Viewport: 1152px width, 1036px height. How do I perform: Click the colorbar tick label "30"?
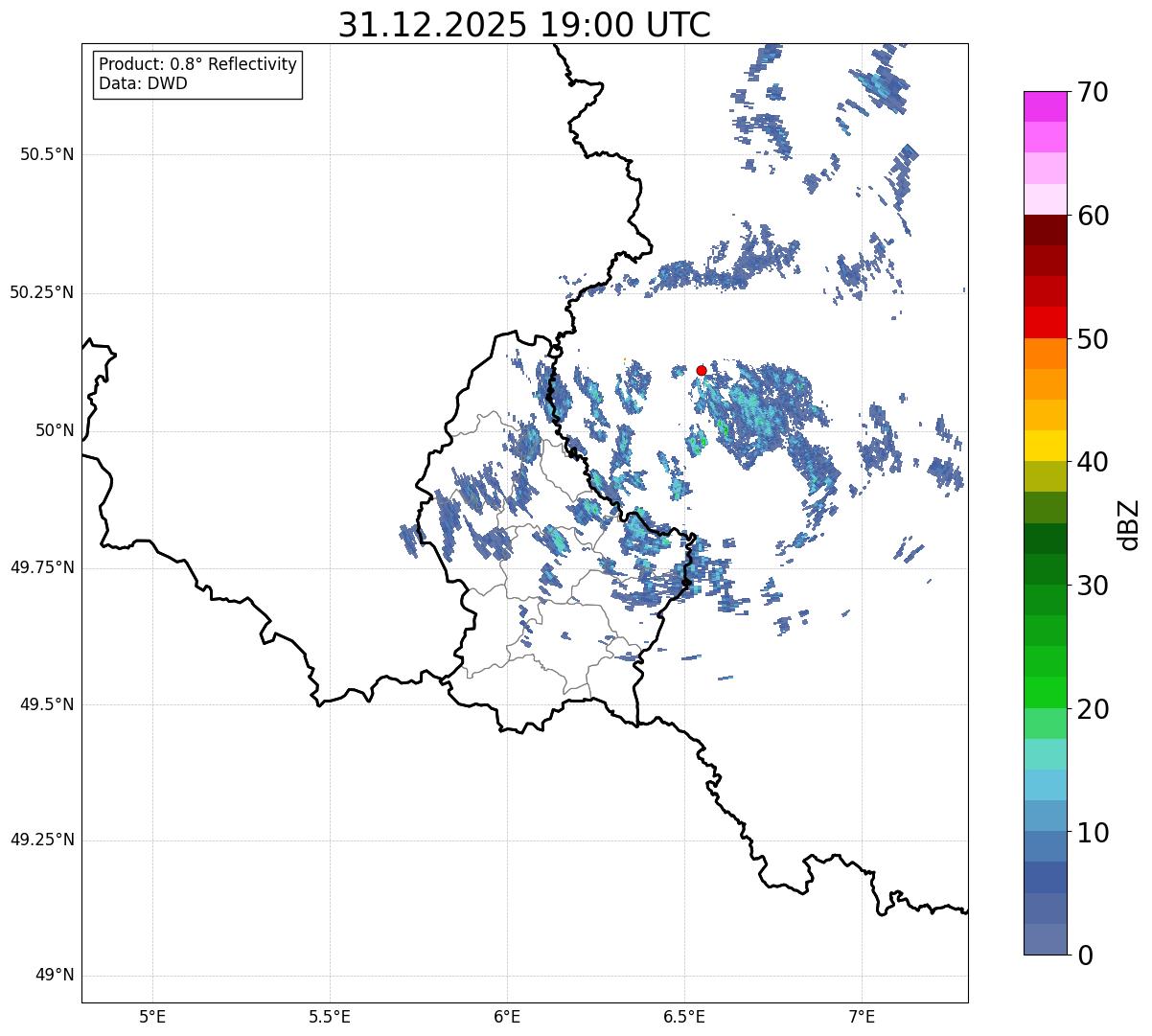[1093, 586]
